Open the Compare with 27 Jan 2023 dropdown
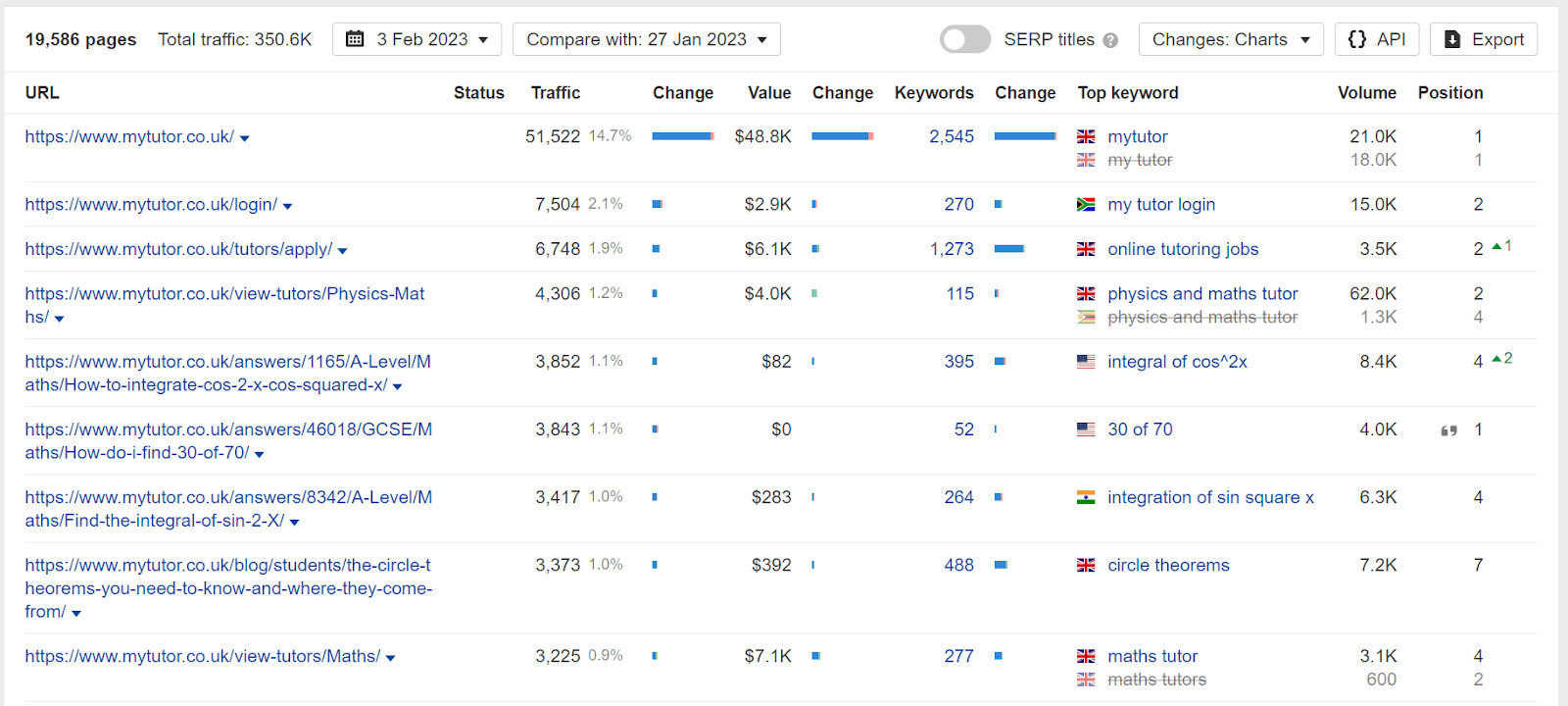Screen dimensions: 1568x706 pyautogui.click(x=647, y=39)
